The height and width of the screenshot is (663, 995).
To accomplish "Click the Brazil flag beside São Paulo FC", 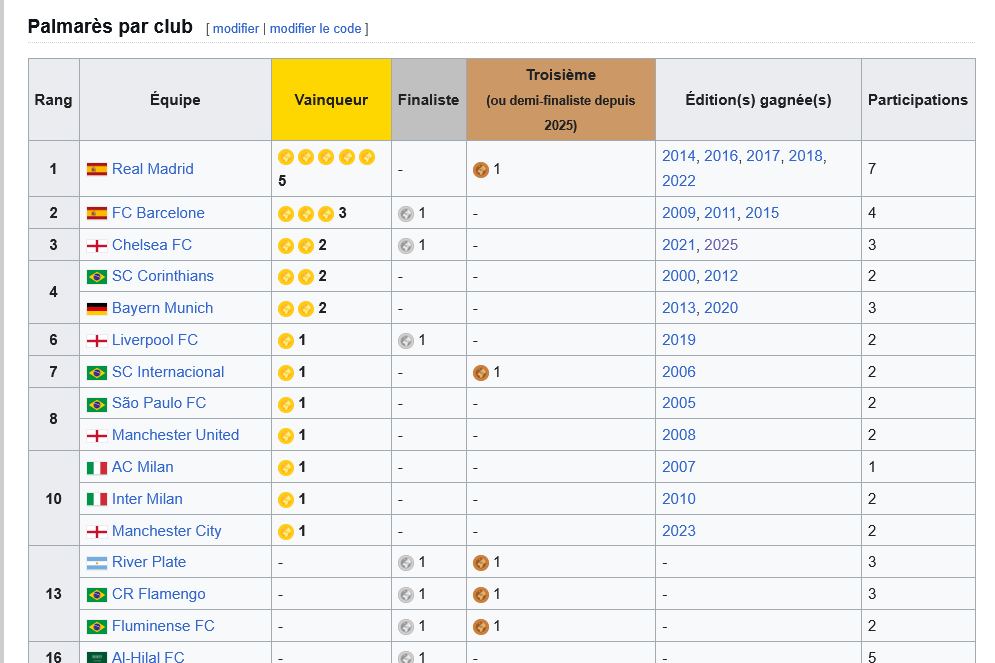I will coord(96,404).
